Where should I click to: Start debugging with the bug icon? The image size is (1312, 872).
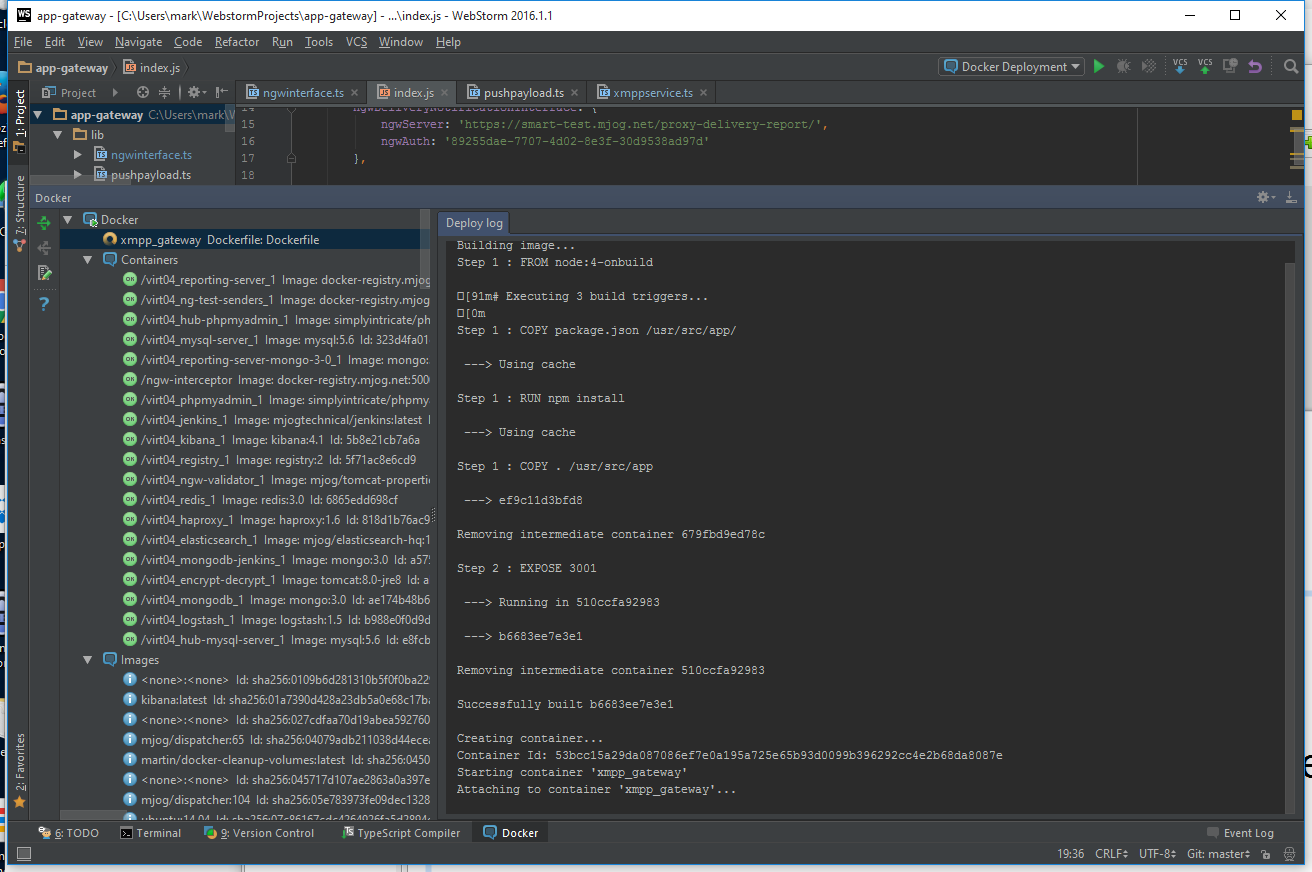[1124, 67]
